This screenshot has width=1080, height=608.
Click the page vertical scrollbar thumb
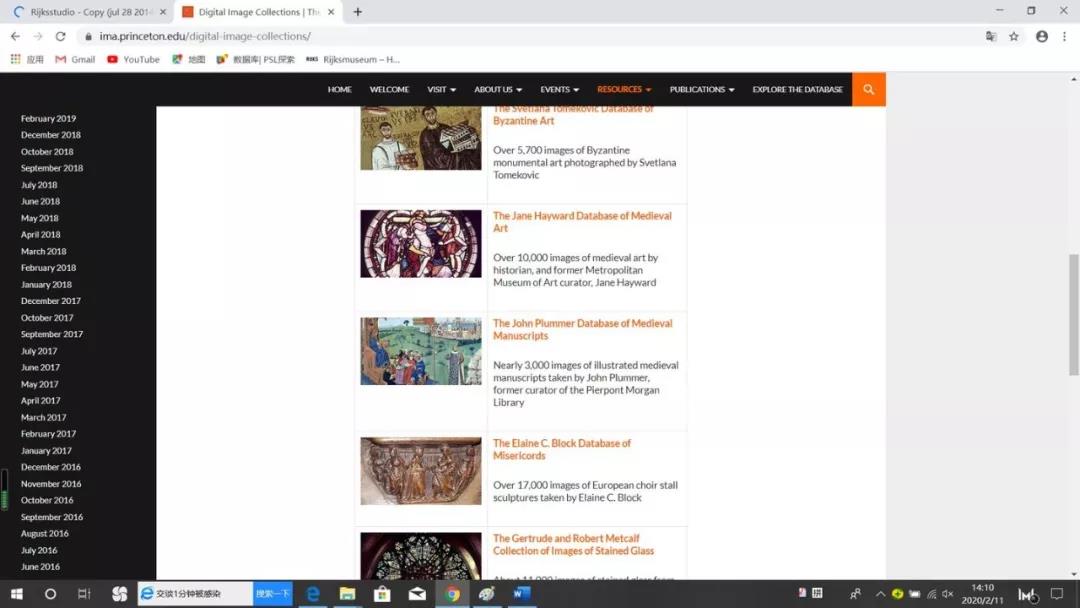[1073, 315]
